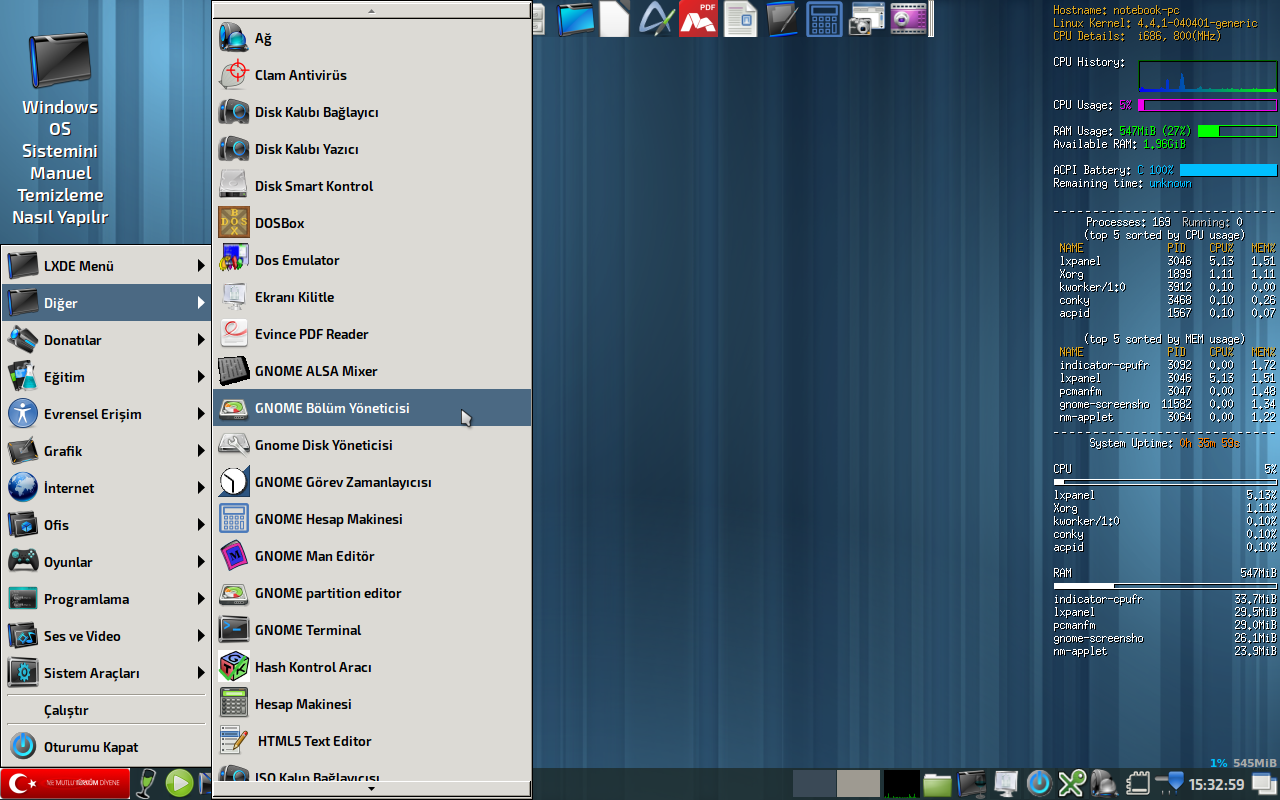Expand the Evrensel Erişim category
Viewport: 1280px width, 800px height.
pyautogui.click(x=107, y=414)
